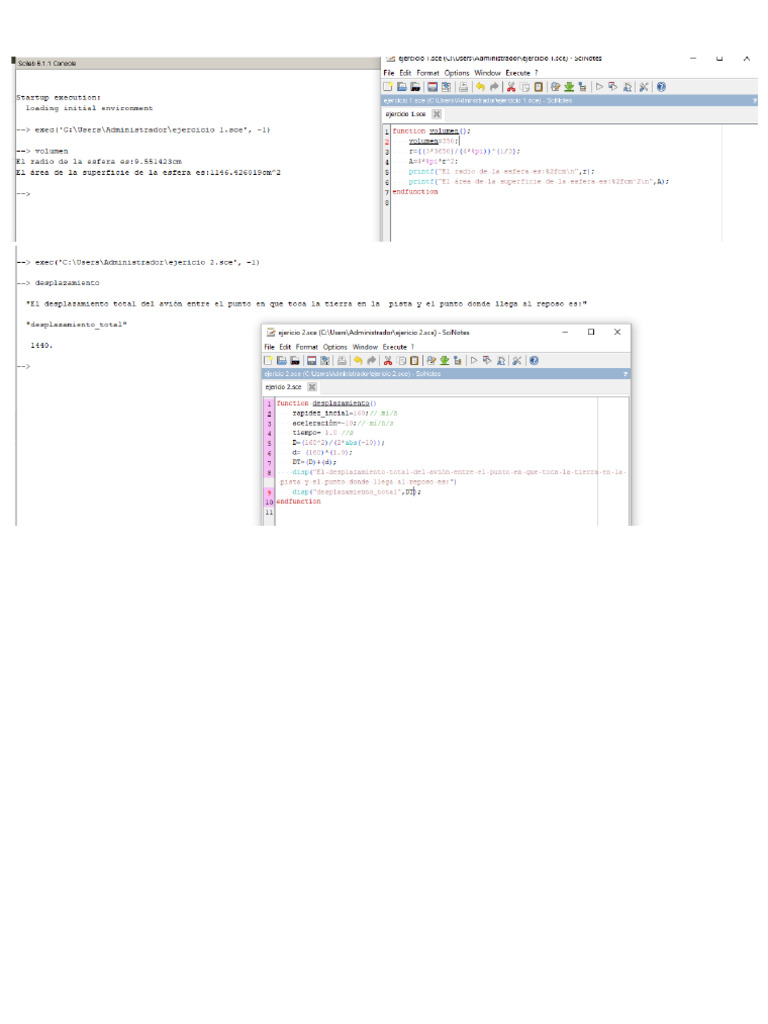Viewport: 768px width, 1024px height.
Task: Select the ejercicio 2.sce document tab
Action: coord(283,386)
